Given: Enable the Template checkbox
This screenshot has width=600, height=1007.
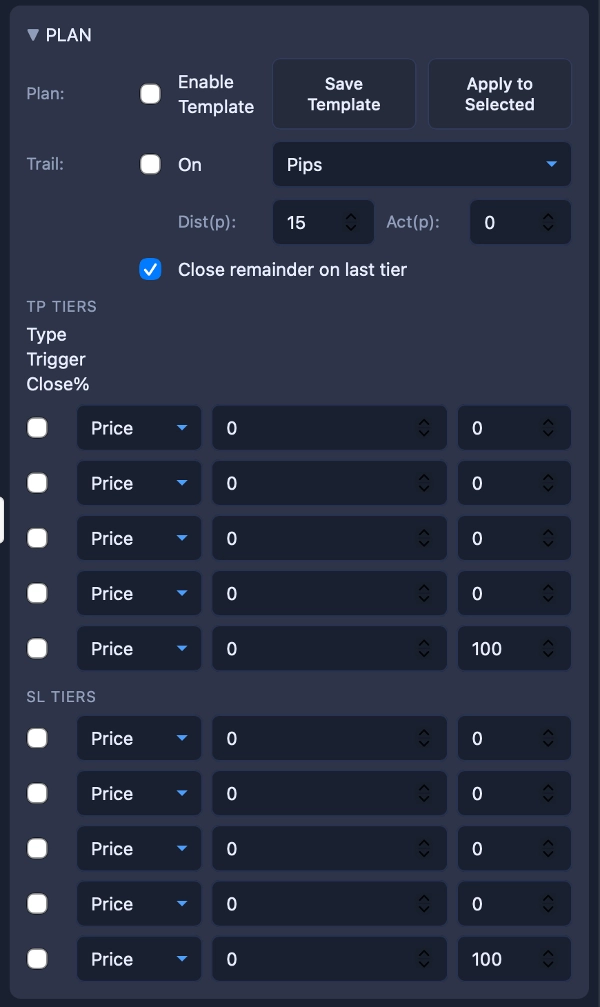Looking at the screenshot, I should click(x=150, y=94).
